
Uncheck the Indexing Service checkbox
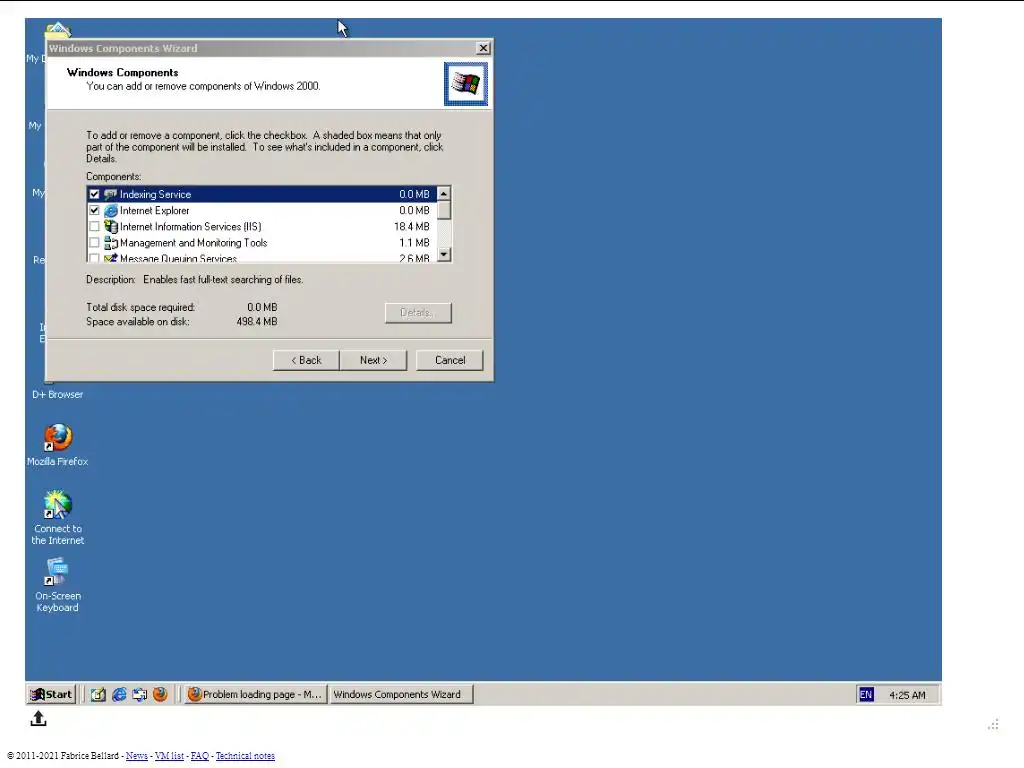94,195
